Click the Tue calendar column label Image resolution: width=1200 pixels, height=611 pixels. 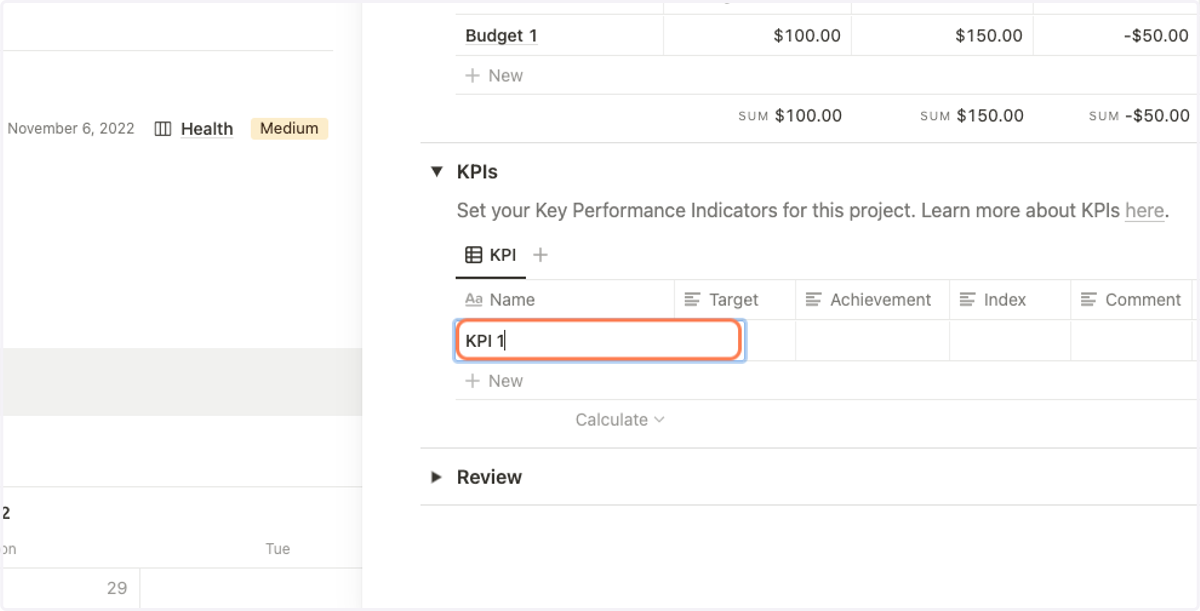coord(278,549)
